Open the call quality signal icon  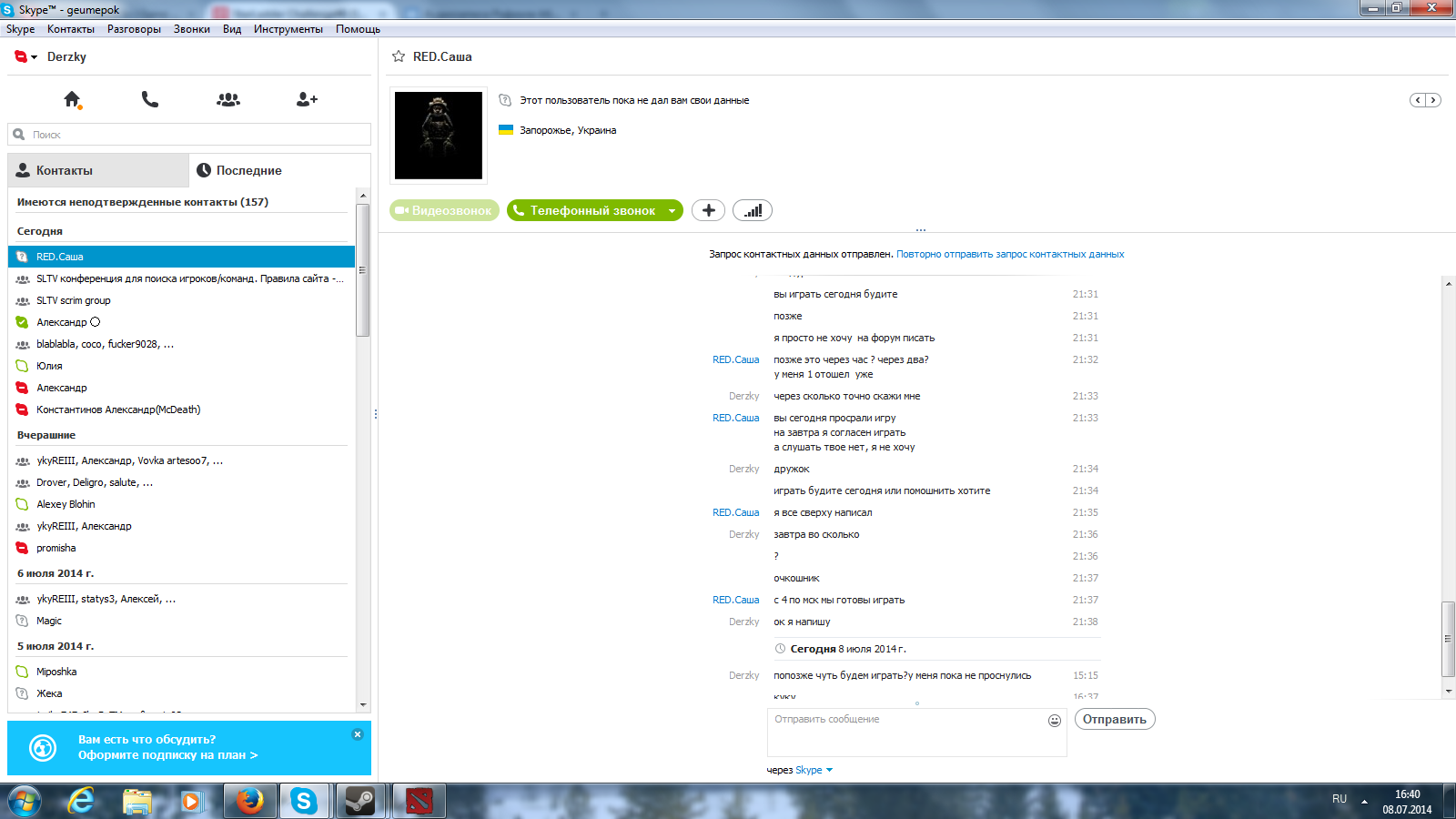(753, 210)
